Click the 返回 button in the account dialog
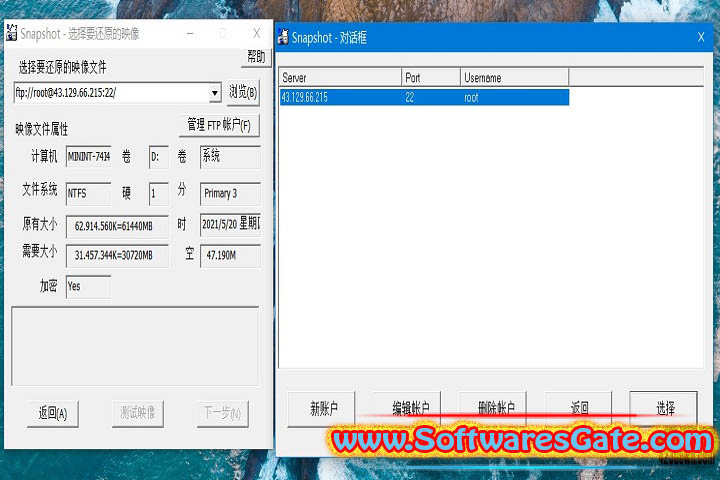720x480 pixels. click(x=578, y=409)
